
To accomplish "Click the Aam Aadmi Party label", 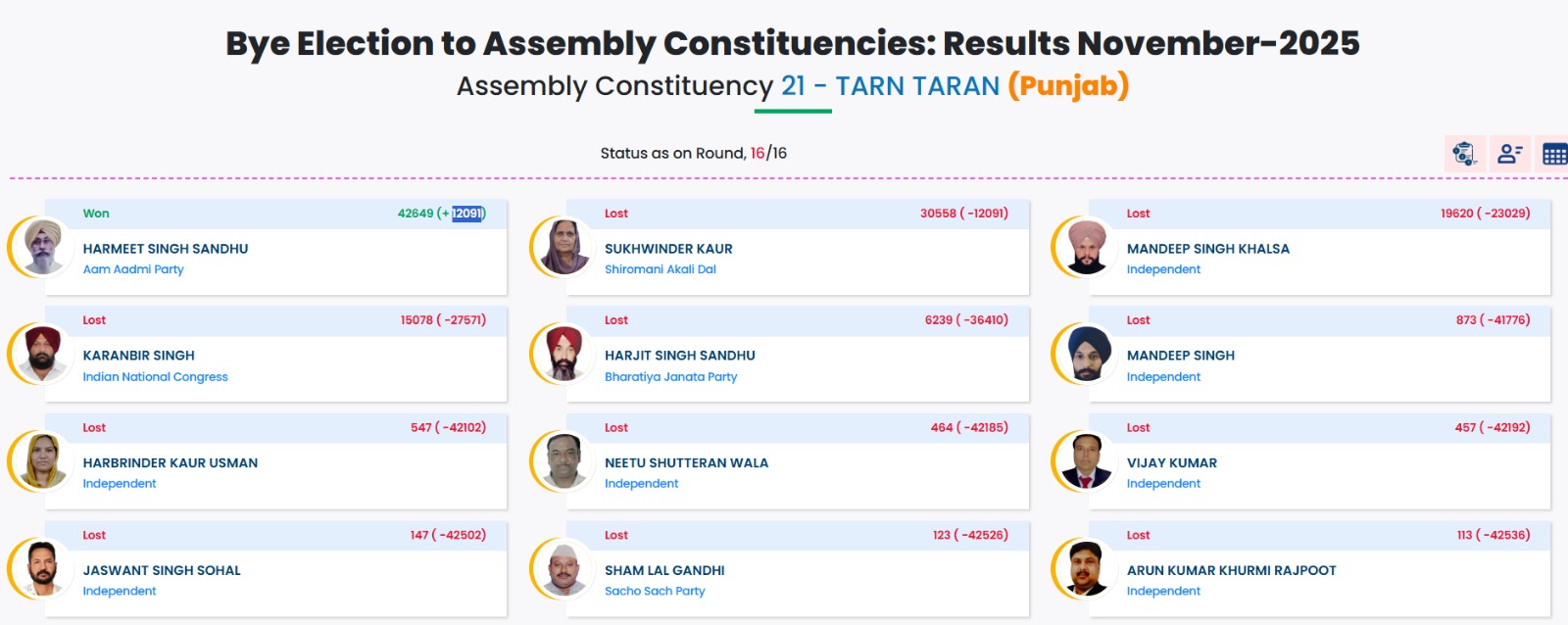I will [133, 269].
